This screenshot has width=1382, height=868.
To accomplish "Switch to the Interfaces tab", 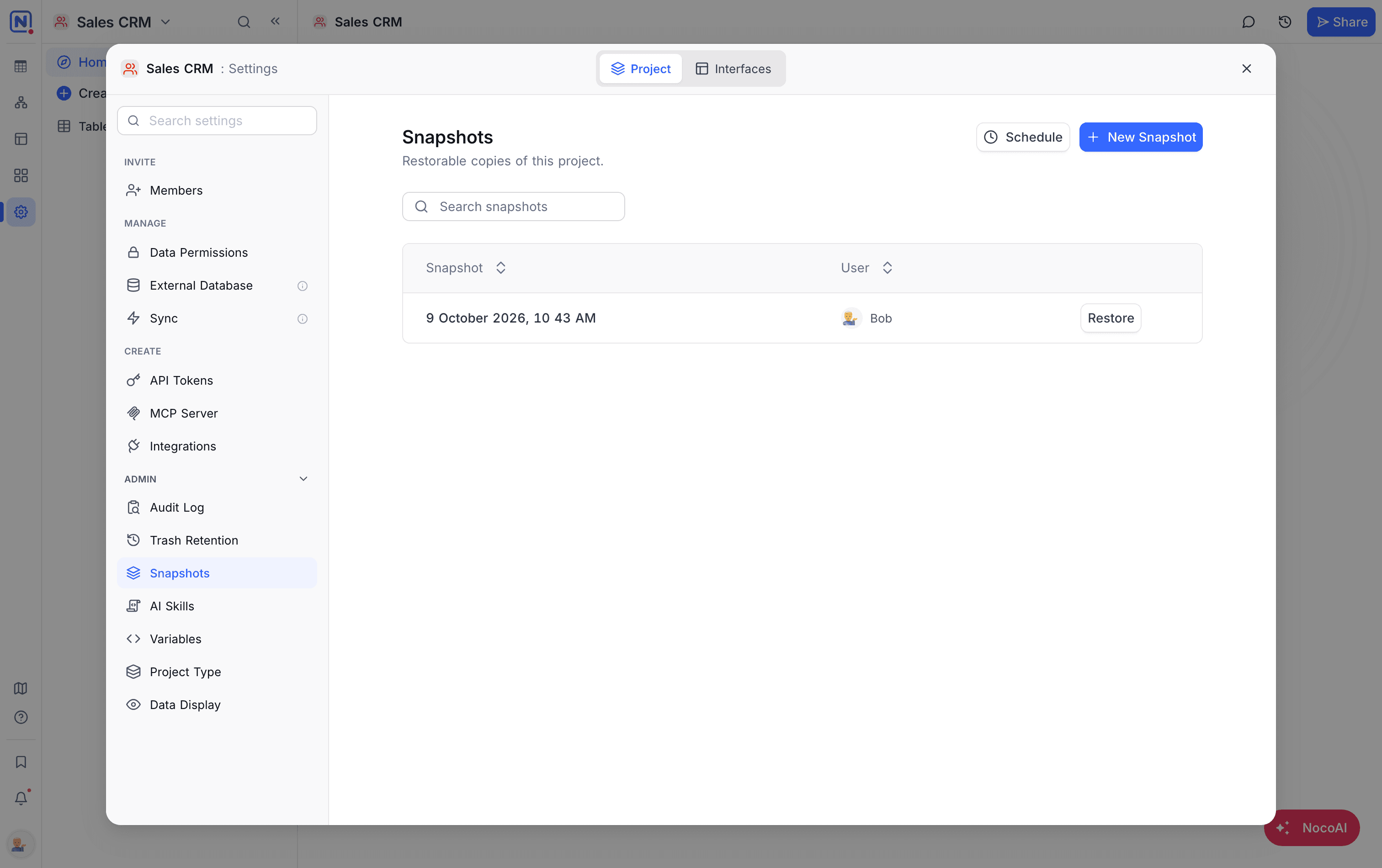I will [734, 69].
